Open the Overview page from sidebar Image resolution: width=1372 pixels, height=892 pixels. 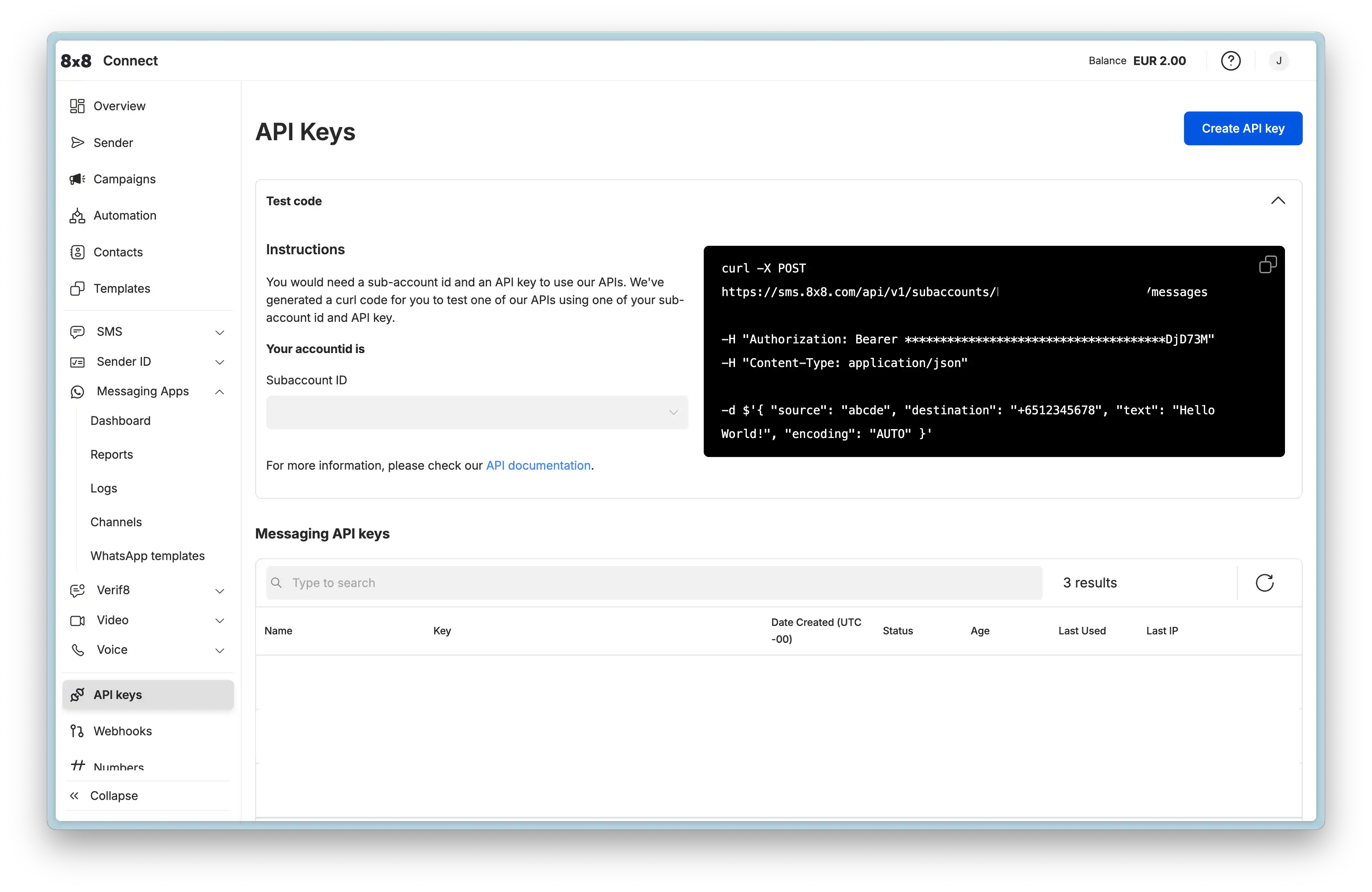119,106
